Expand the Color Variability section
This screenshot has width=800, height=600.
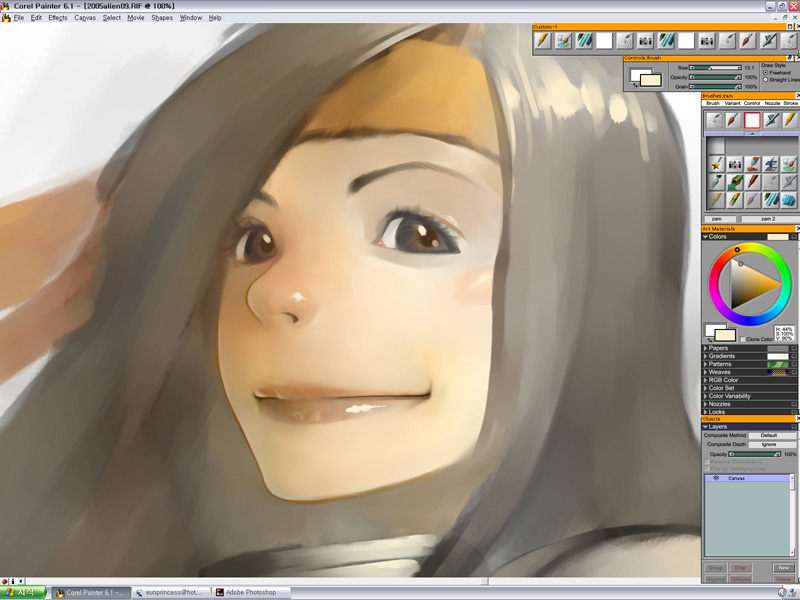[x=706, y=396]
